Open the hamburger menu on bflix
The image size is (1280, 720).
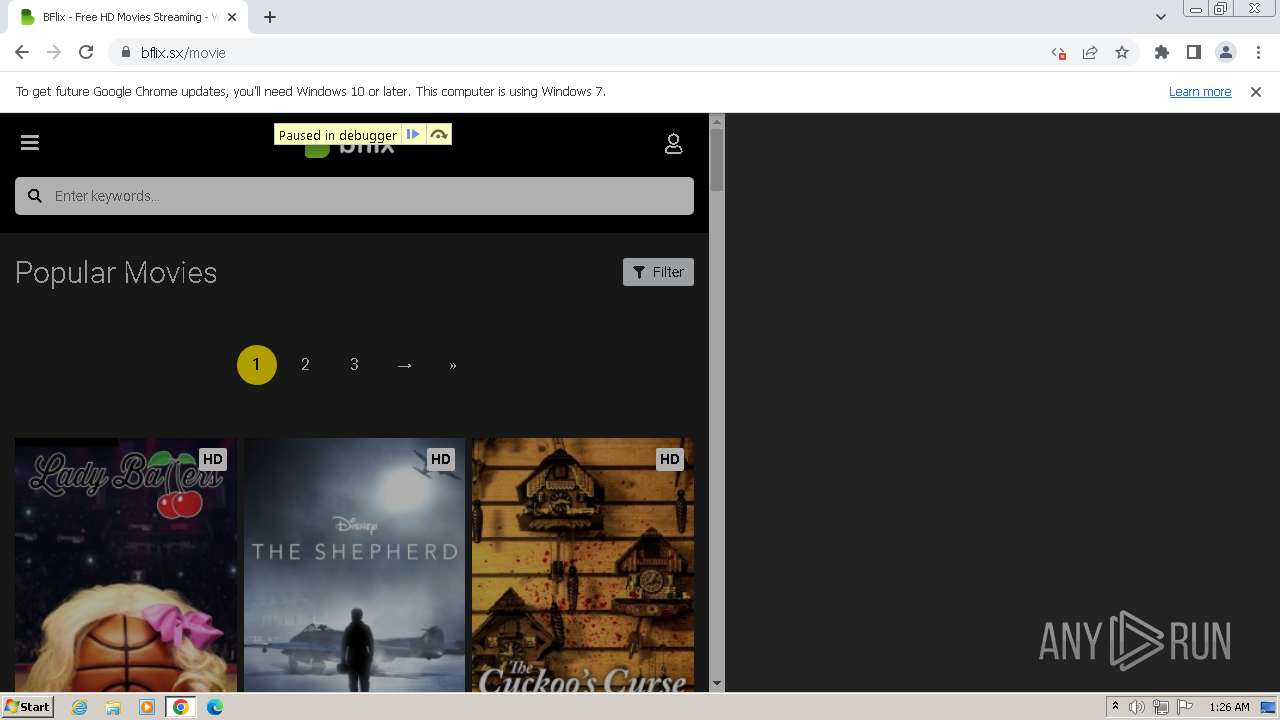pos(30,143)
